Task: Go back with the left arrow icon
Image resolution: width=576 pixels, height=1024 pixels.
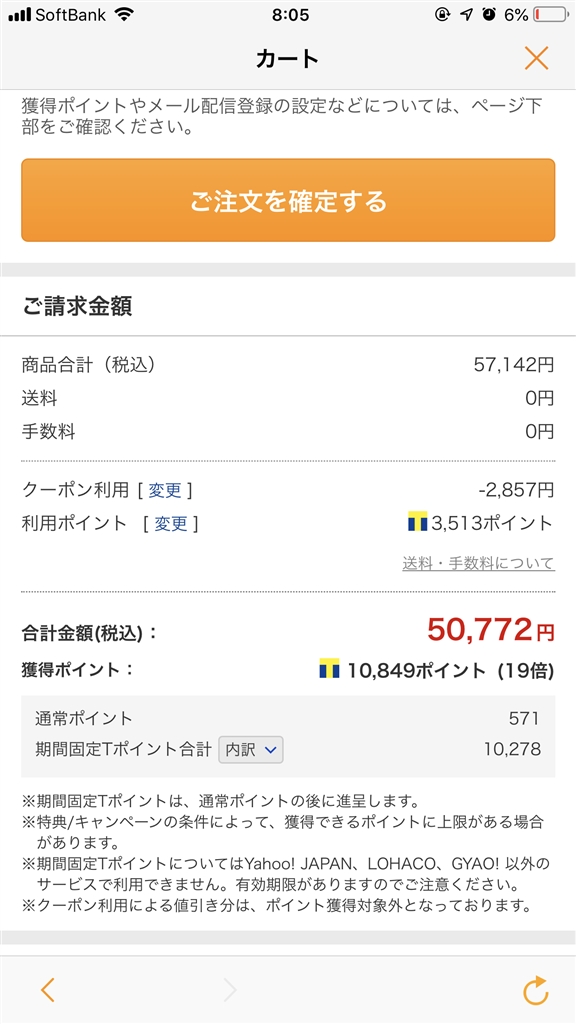Action: (47, 990)
